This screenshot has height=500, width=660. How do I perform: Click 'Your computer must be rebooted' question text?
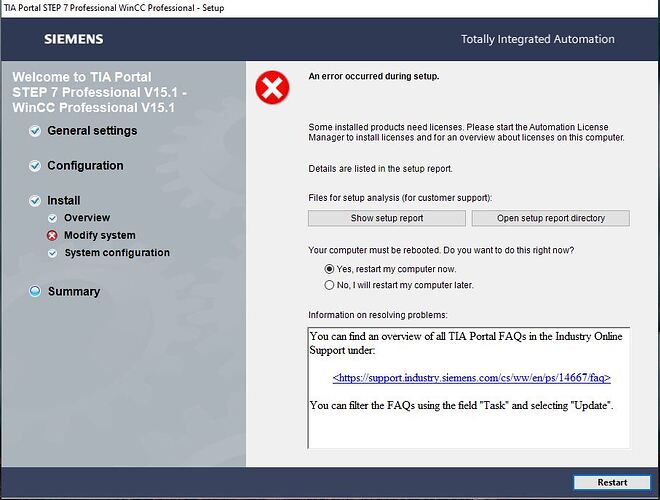click(x=441, y=250)
